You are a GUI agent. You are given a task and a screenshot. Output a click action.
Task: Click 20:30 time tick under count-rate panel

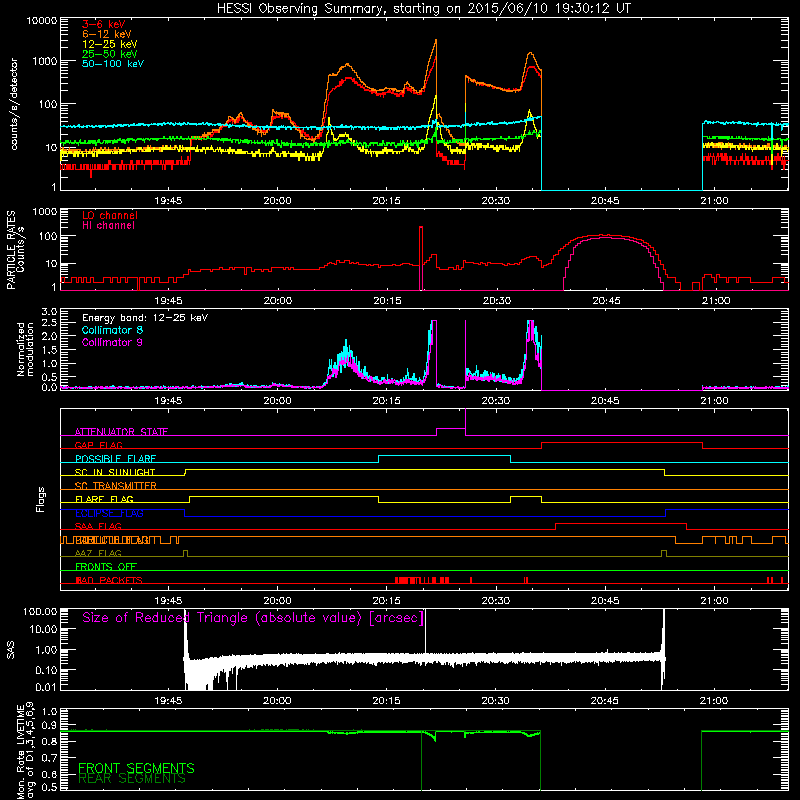(x=495, y=201)
